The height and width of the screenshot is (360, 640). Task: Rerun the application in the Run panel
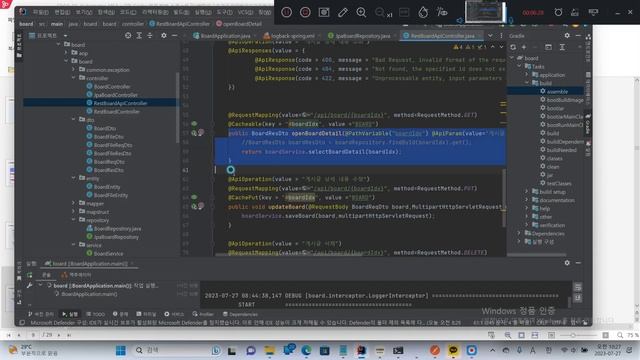point(29,275)
